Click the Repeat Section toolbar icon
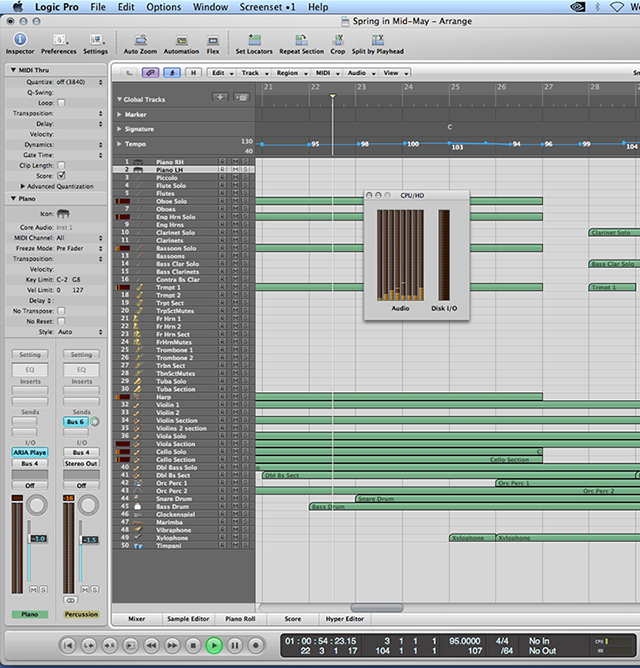Image resolution: width=640 pixels, height=668 pixels. pos(302,43)
